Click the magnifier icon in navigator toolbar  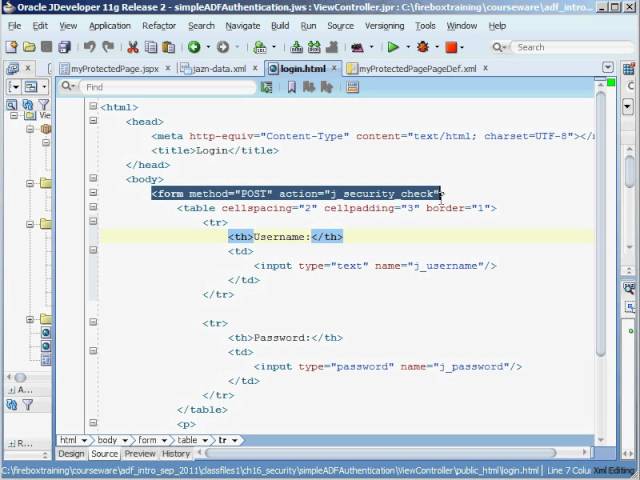click(11, 105)
